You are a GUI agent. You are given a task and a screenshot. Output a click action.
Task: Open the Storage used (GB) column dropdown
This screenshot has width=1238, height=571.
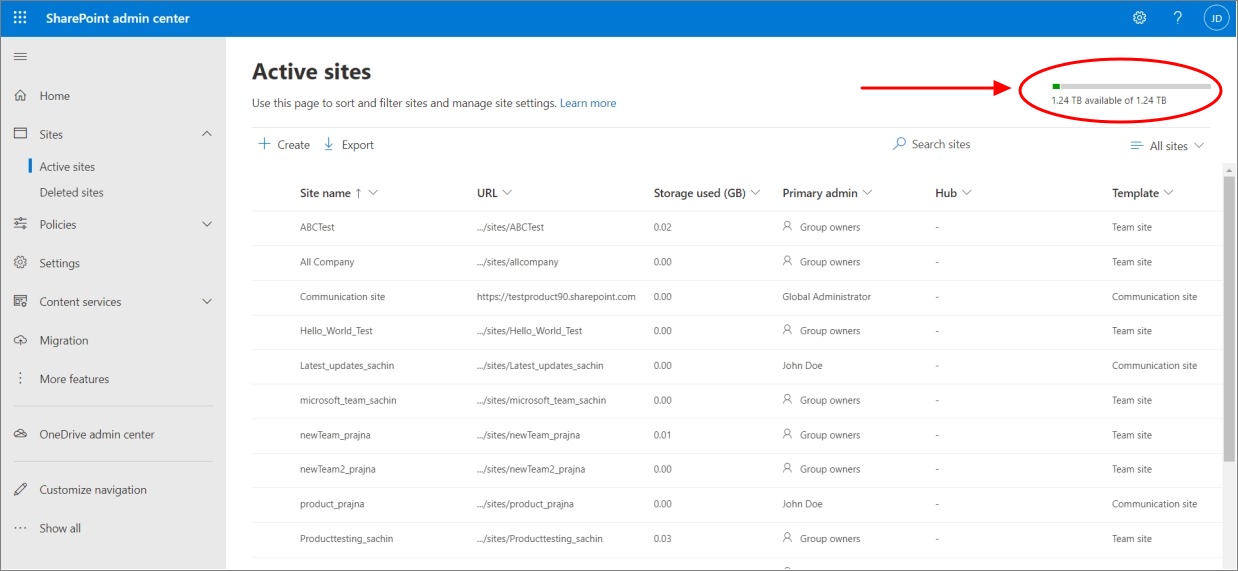756,193
